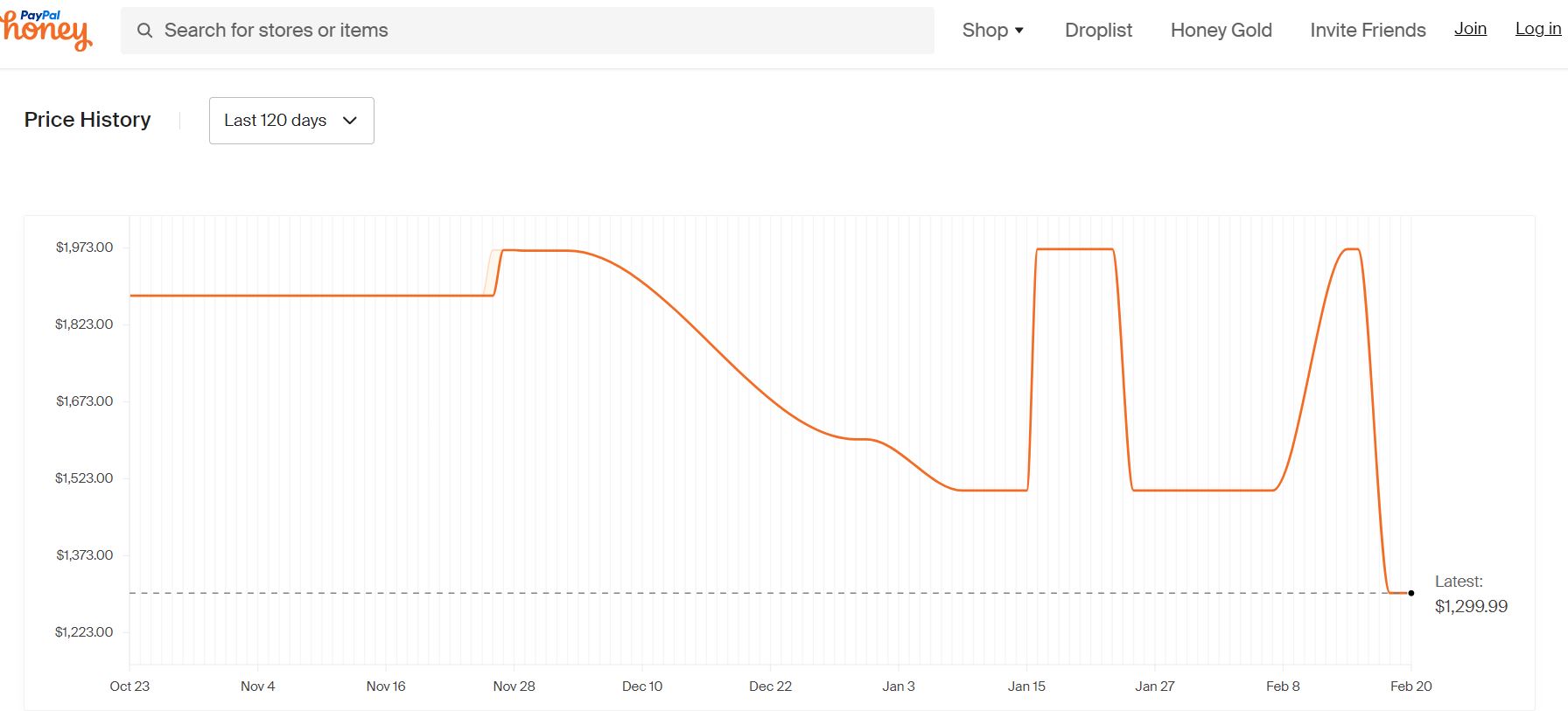Screen dimensions: 1568x711
Task: Click the Price History heading
Action: tap(87, 120)
